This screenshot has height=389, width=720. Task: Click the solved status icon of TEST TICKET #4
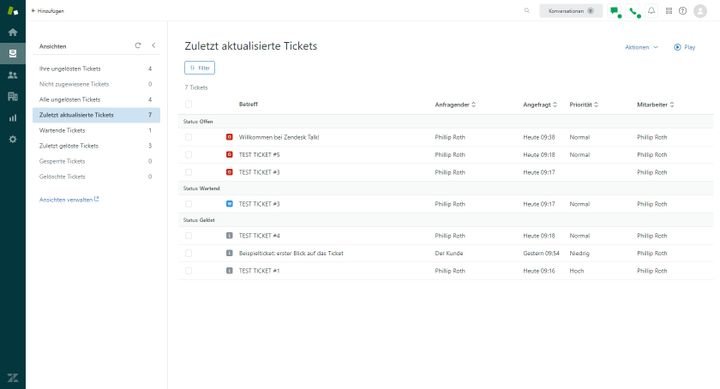click(x=229, y=235)
